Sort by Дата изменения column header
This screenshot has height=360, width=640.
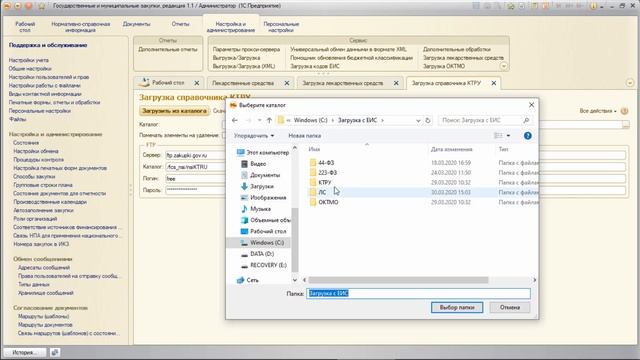point(451,149)
